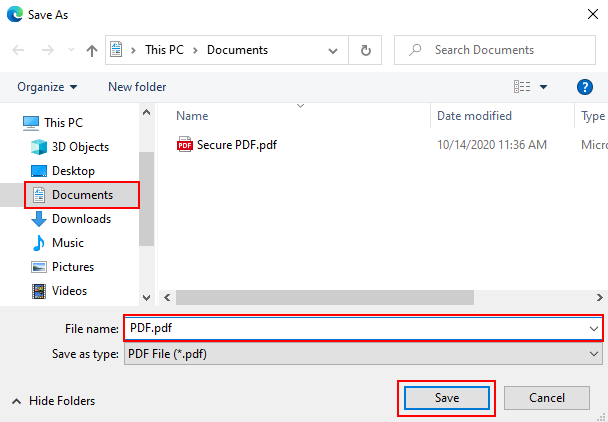The height and width of the screenshot is (422, 608).
Task: Click the Save button
Action: pos(447,398)
